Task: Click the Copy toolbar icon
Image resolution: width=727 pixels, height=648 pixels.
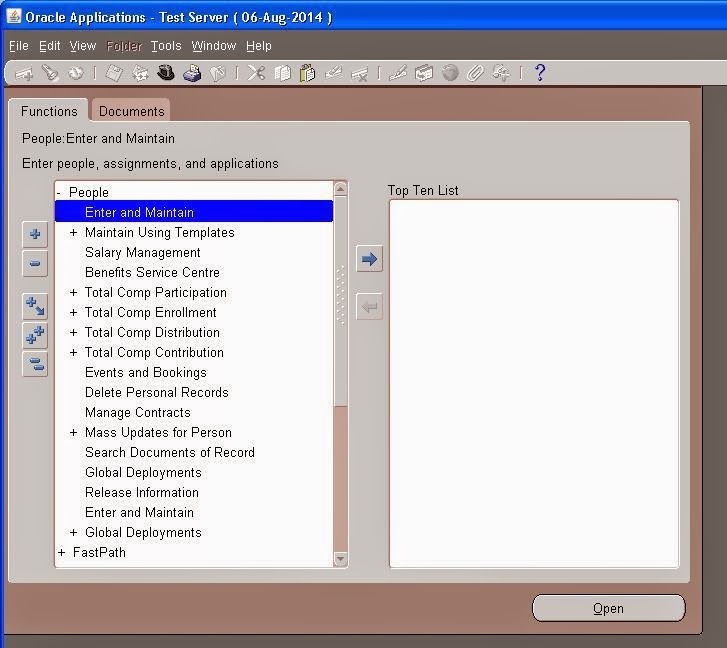Action: tap(282, 73)
